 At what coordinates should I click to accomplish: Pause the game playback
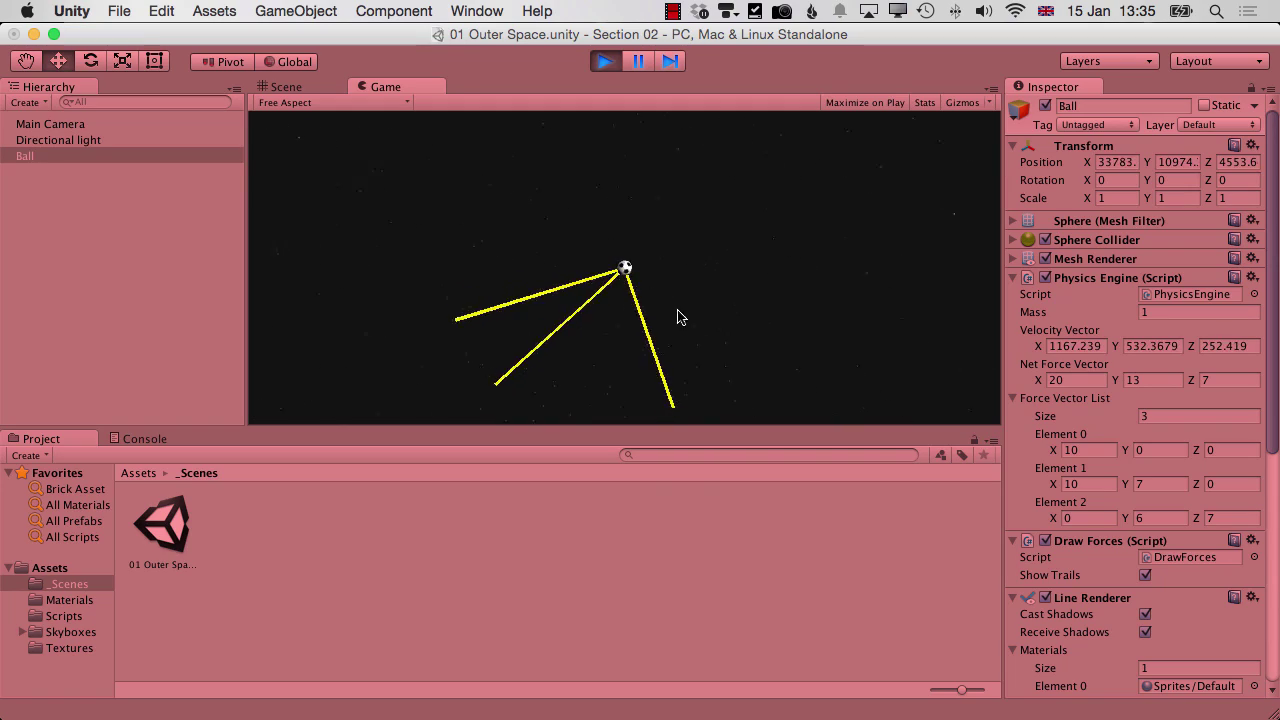(x=638, y=61)
